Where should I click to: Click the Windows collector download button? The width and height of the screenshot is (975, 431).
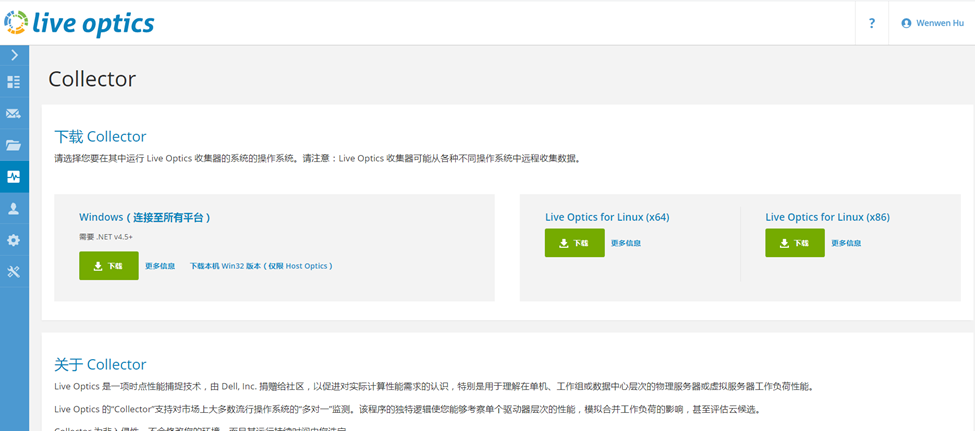(x=109, y=266)
